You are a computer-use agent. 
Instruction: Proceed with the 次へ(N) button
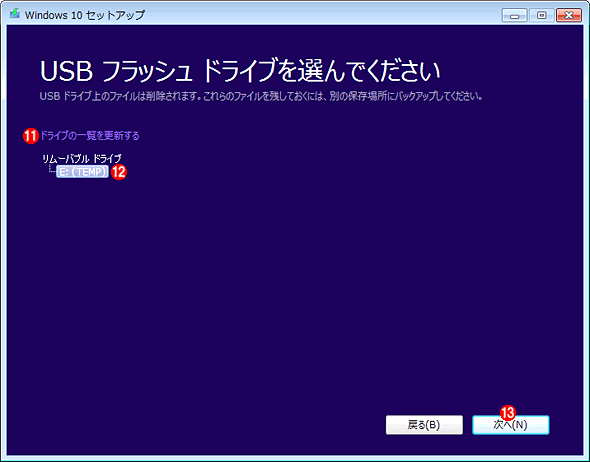pyautogui.click(x=511, y=425)
